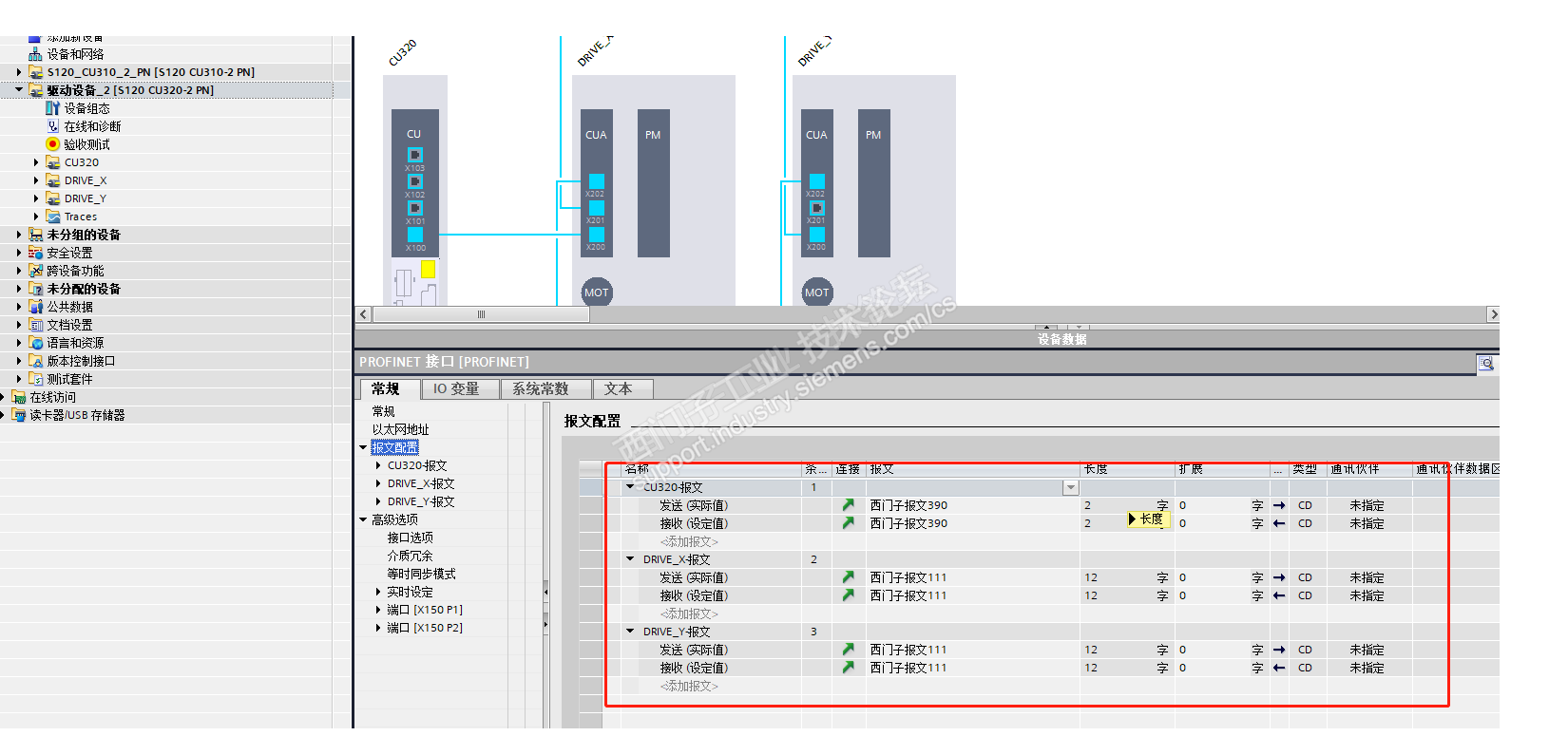Click 西门子报文390 in CU320 接收 row
The width and height of the screenshot is (1568, 755).
pos(908,523)
